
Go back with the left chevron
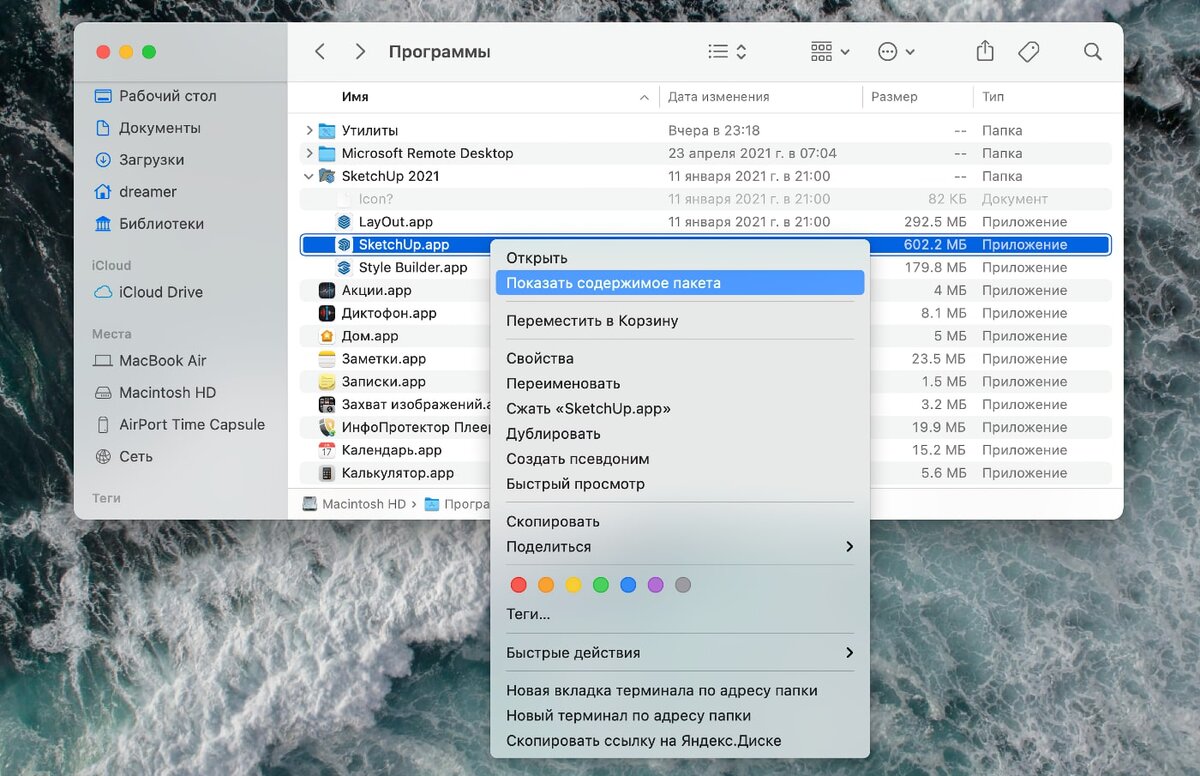(320, 52)
